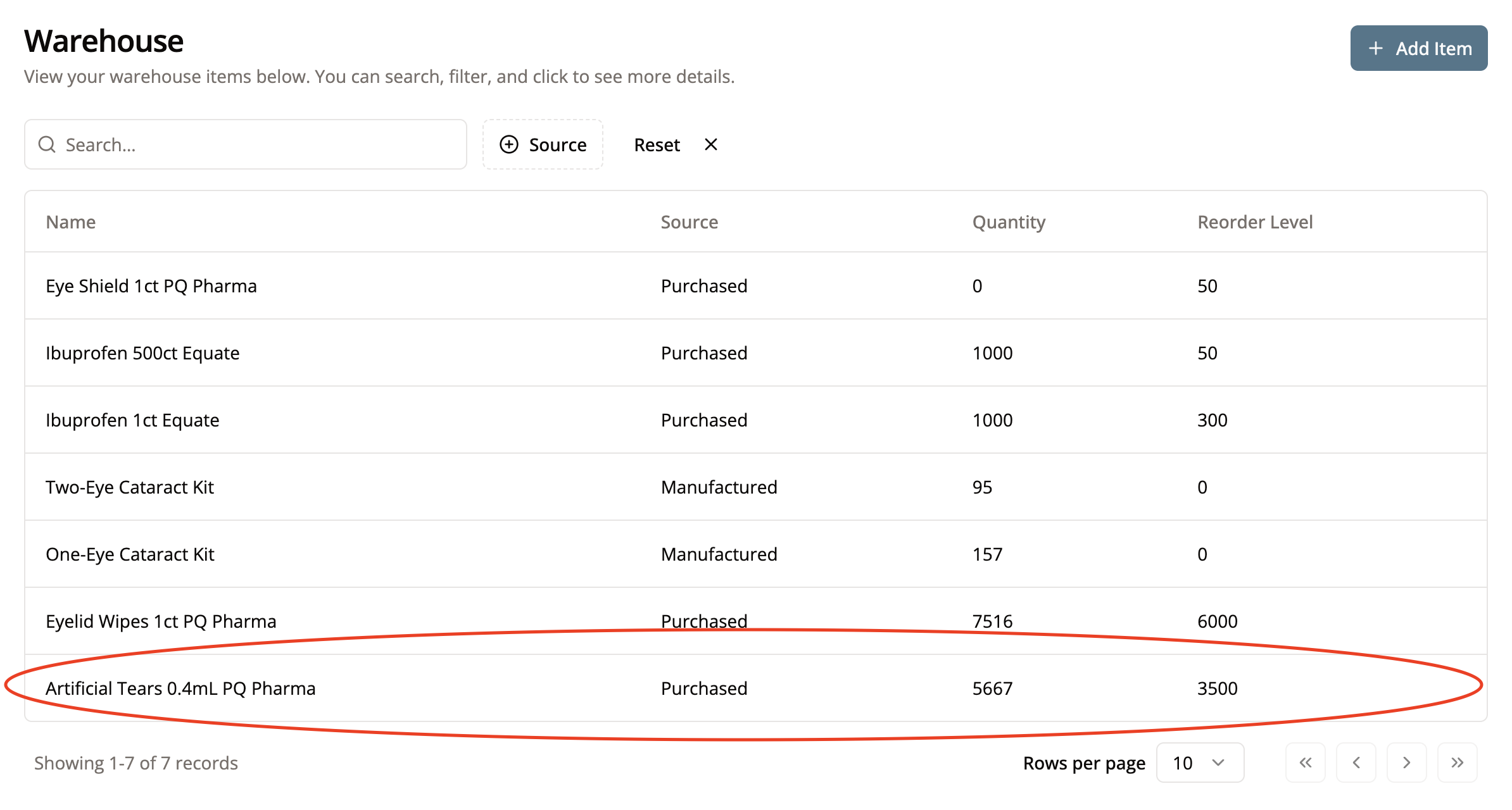Viewport: 1512px width, 810px height.
Task: Sort by the Quantity column header
Action: pos(1008,222)
